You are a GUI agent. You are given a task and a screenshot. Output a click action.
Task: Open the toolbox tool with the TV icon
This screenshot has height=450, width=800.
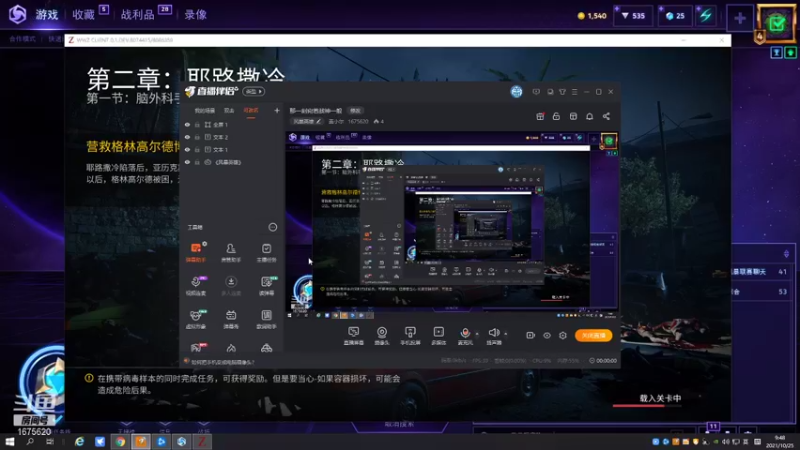pos(231,319)
